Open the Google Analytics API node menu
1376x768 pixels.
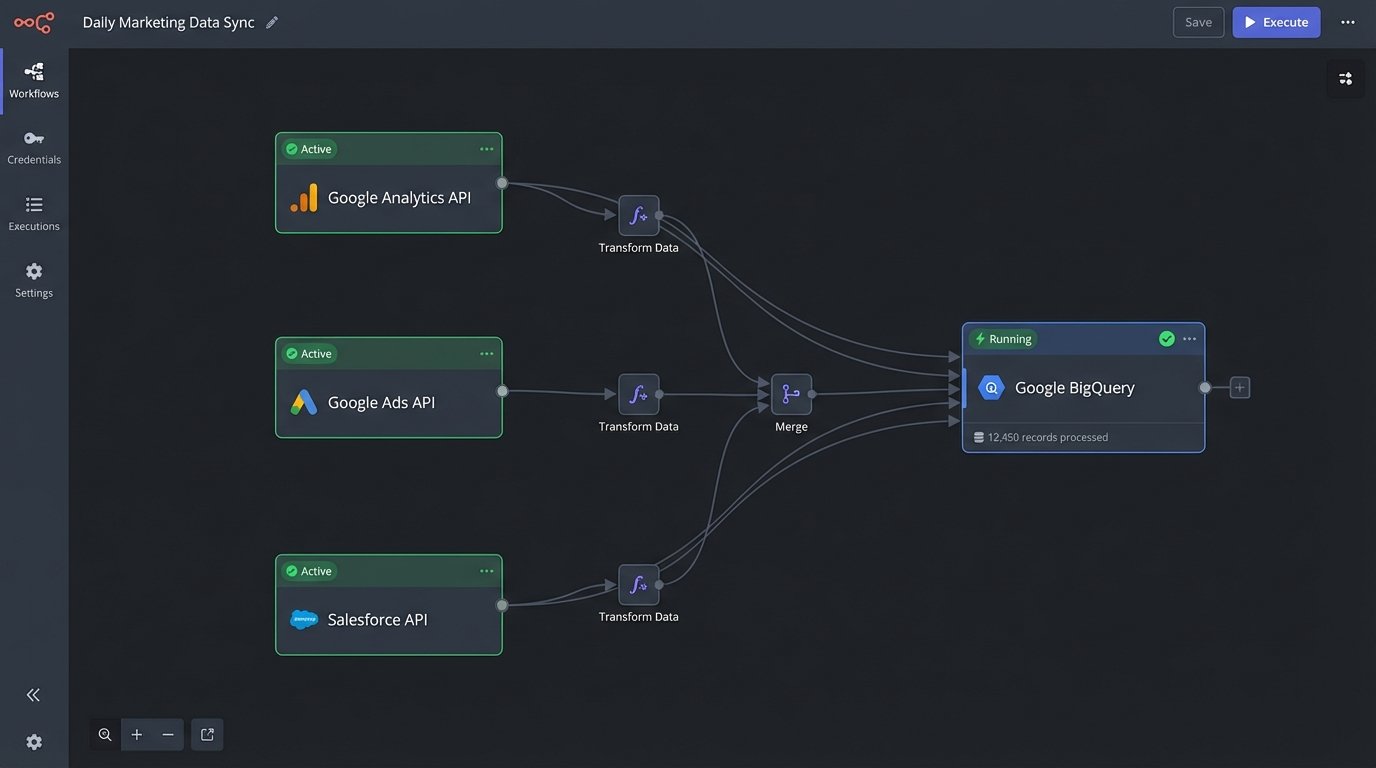tap(487, 148)
